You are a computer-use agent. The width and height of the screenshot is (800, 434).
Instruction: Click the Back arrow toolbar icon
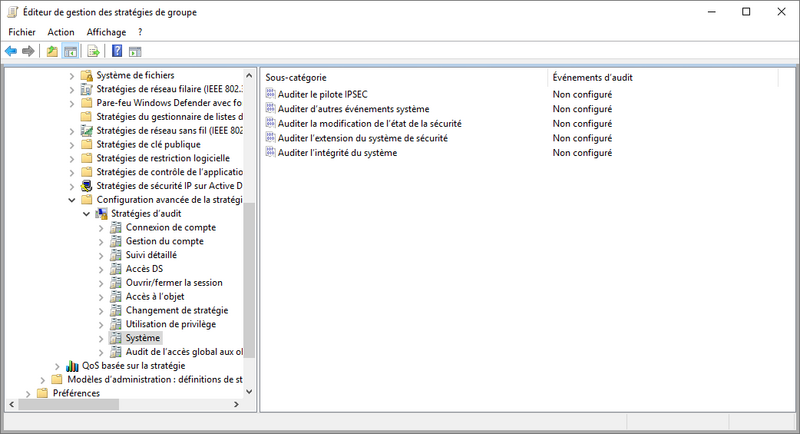11,51
